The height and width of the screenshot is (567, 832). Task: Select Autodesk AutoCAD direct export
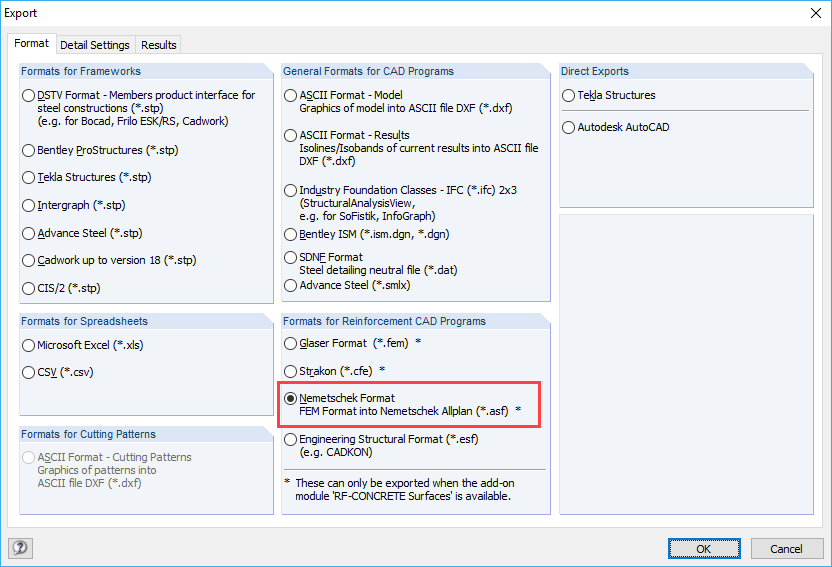pyautogui.click(x=569, y=127)
